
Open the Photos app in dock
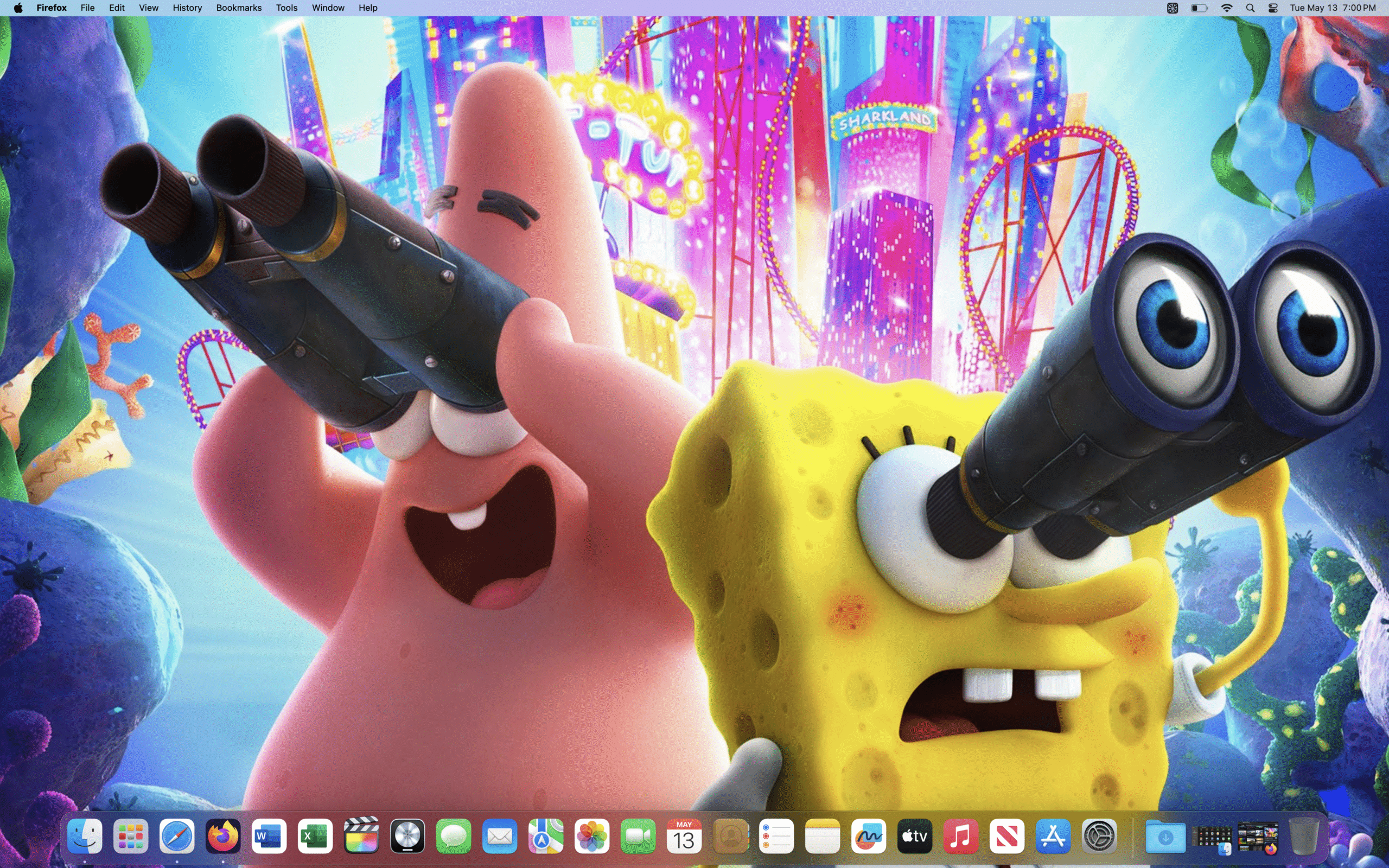(592, 837)
